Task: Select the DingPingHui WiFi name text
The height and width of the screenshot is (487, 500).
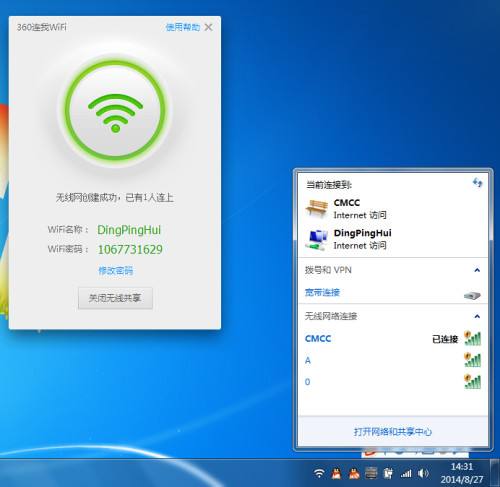Action: tap(129, 230)
